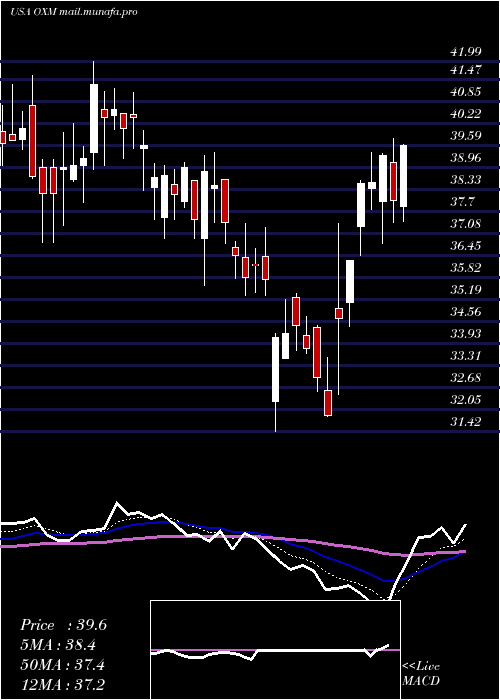Click the '5MA : 38.4' readout
Screen dimensions: 500x700
58,645
